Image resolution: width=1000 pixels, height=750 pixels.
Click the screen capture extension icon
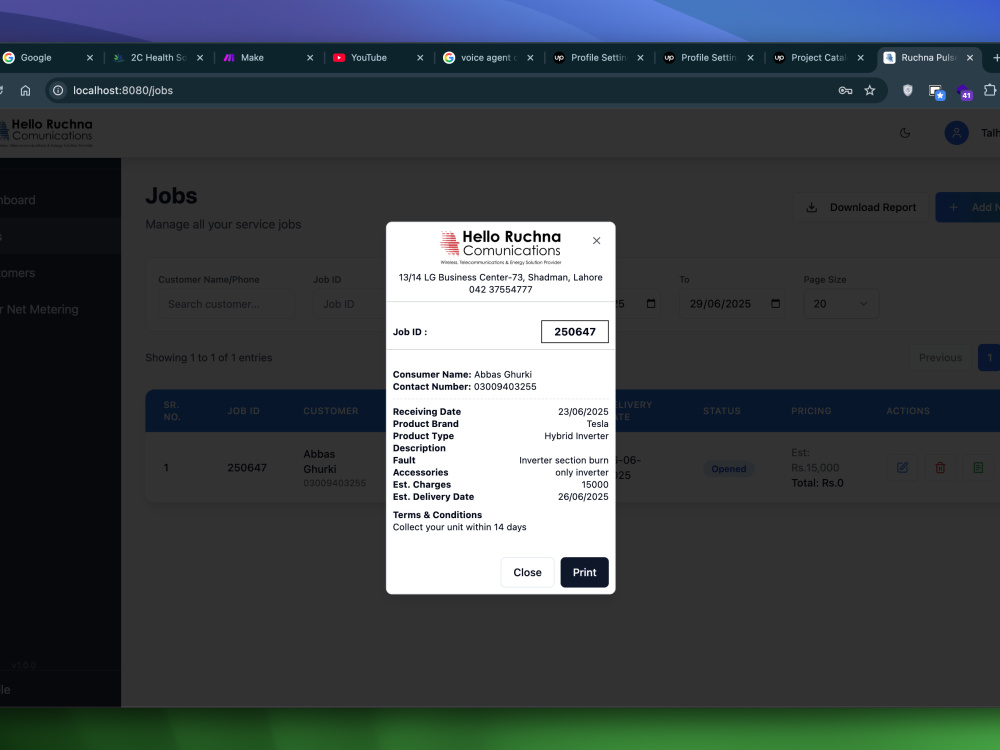[936, 91]
